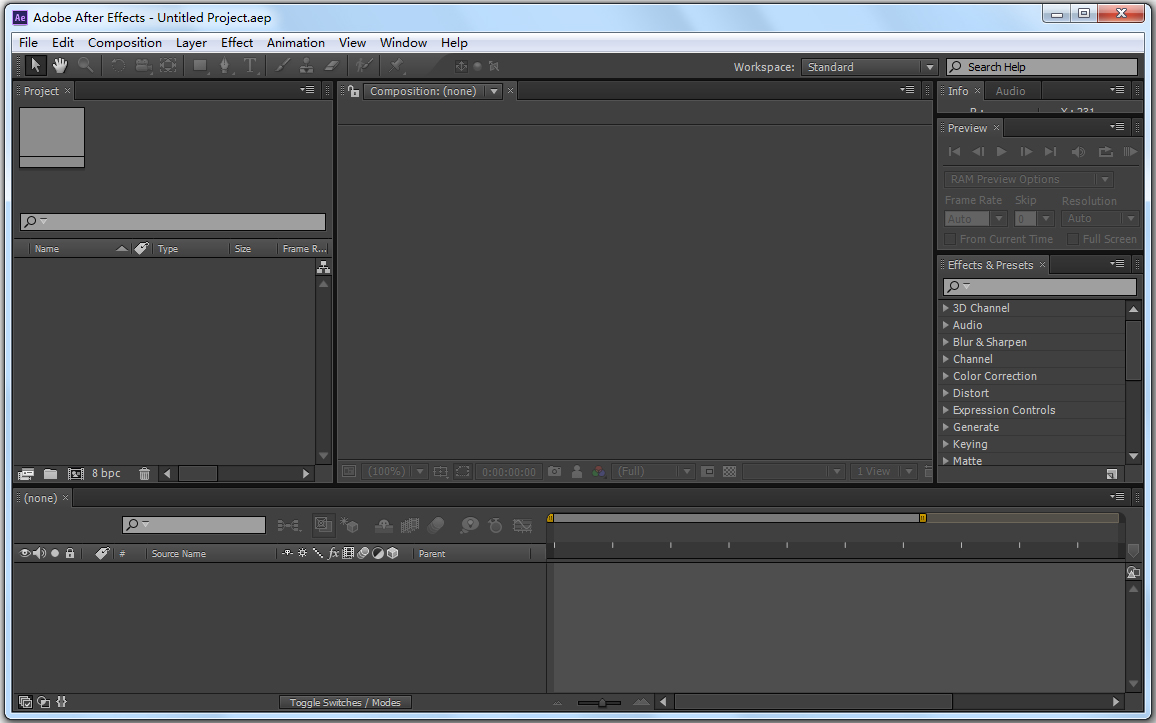This screenshot has height=723, width=1156.
Task: Open project flowchart view icon
Action: [x=323, y=268]
